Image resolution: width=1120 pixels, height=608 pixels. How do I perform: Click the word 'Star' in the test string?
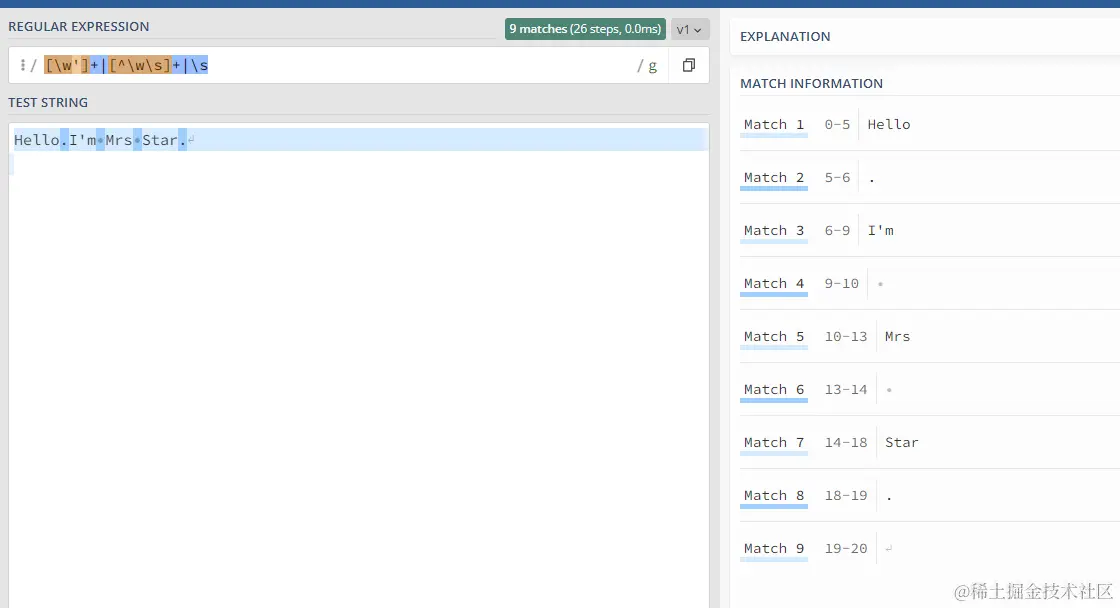click(160, 140)
